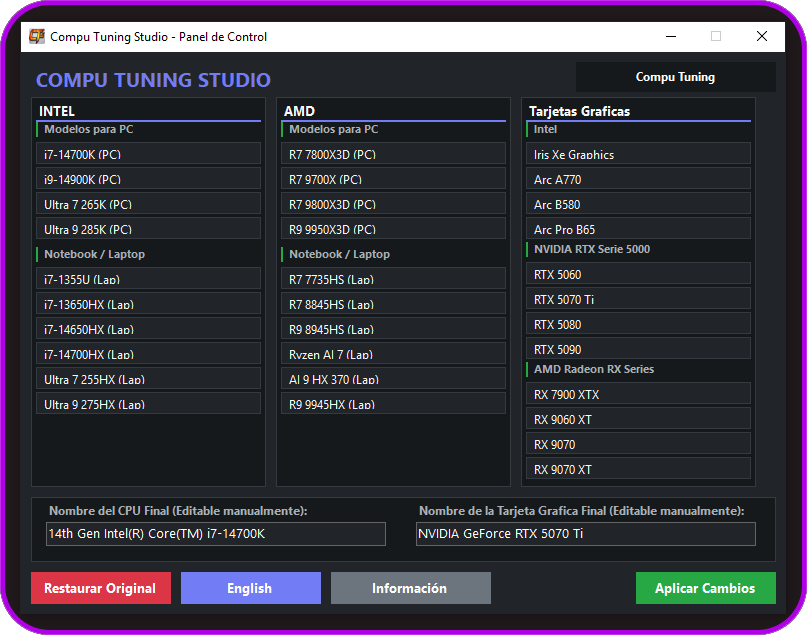Select RTX 5070 Ti graphics card
807x635 pixels.
click(638, 298)
